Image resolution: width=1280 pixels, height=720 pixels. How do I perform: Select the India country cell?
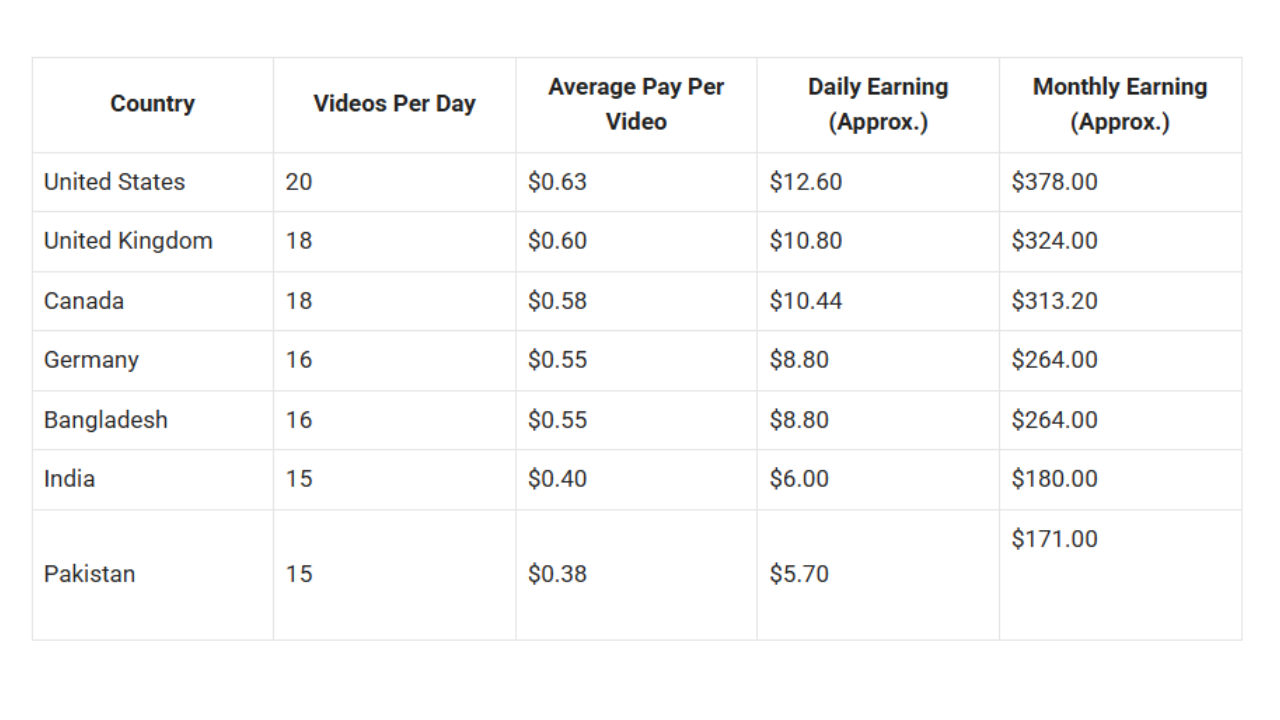(70, 479)
